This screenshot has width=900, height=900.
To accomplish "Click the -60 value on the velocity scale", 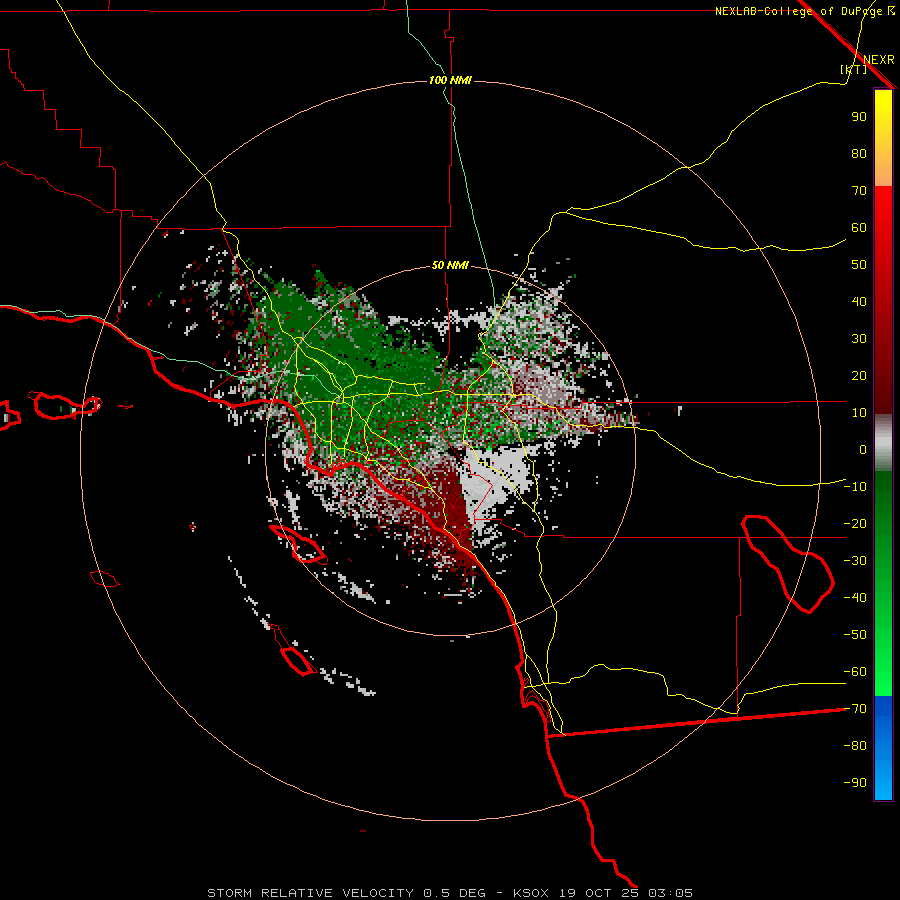I will pyautogui.click(x=855, y=672).
